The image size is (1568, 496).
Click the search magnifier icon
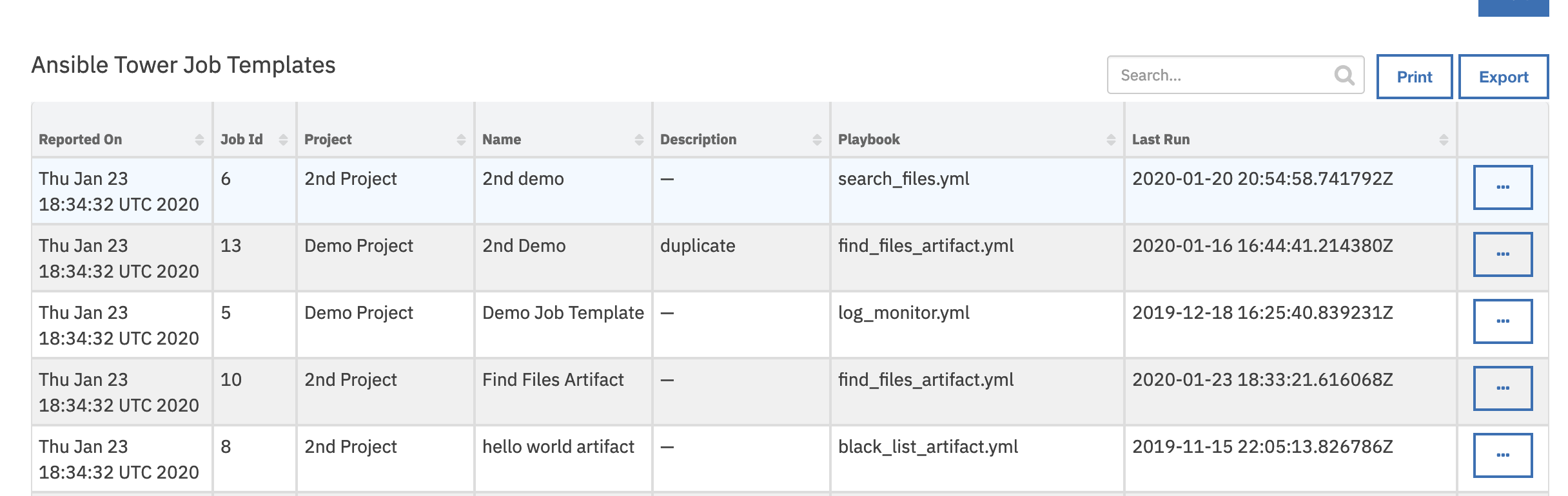click(x=1344, y=75)
